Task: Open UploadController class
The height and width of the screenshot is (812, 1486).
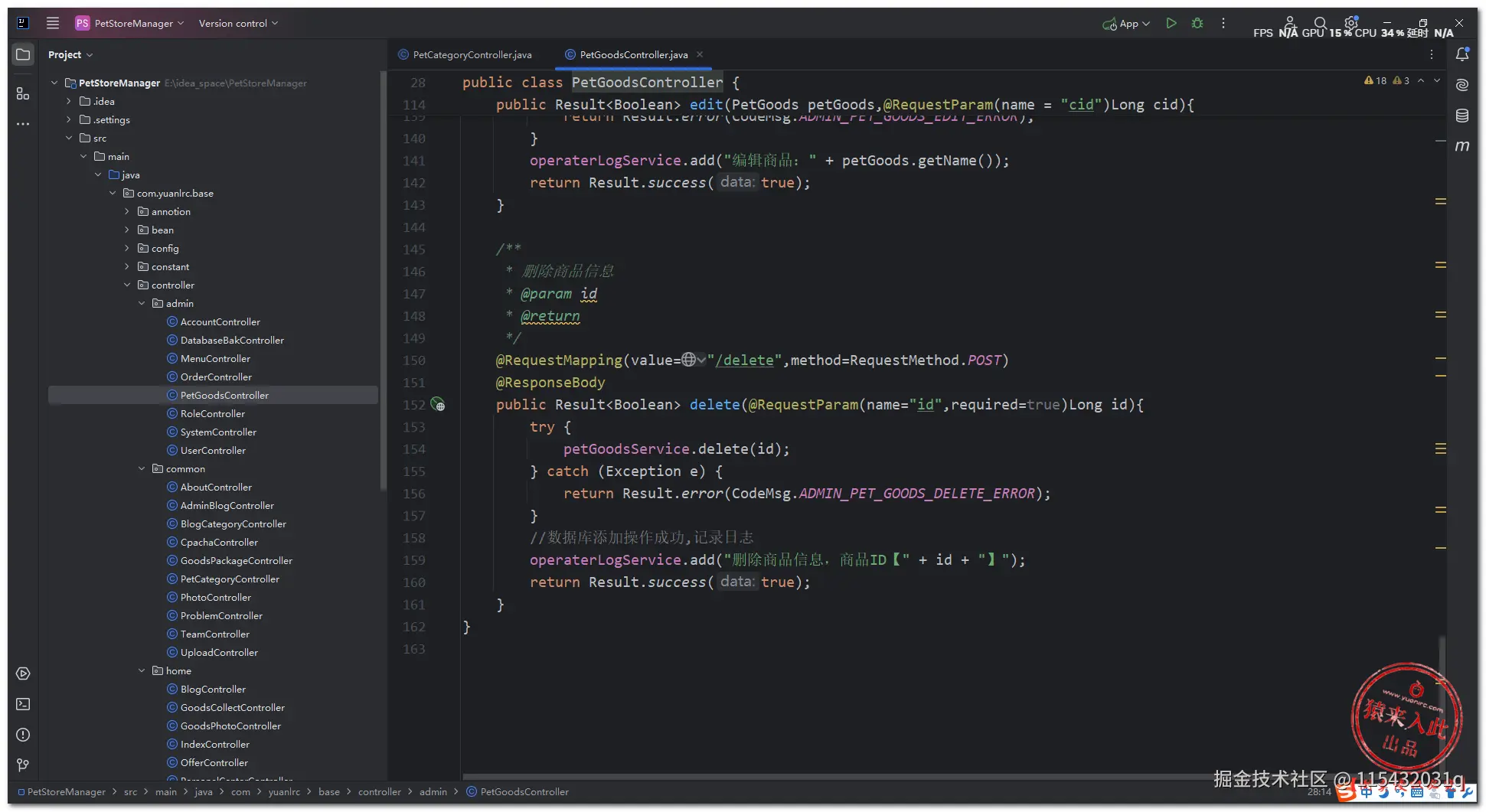Action: coord(219,652)
